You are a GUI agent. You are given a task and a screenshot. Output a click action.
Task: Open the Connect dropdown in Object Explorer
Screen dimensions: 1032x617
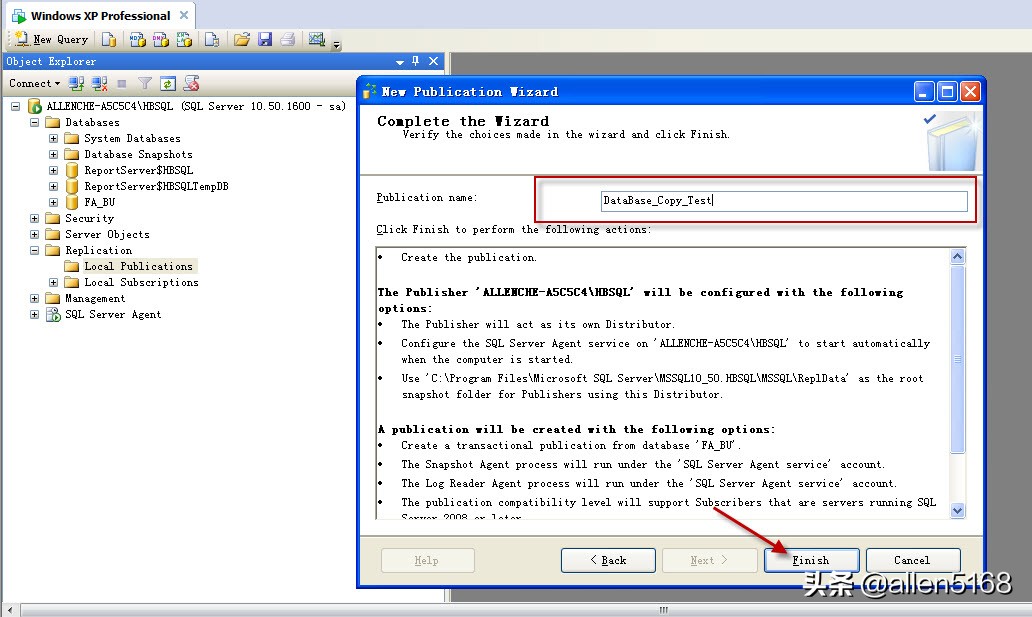coord(33,83)
